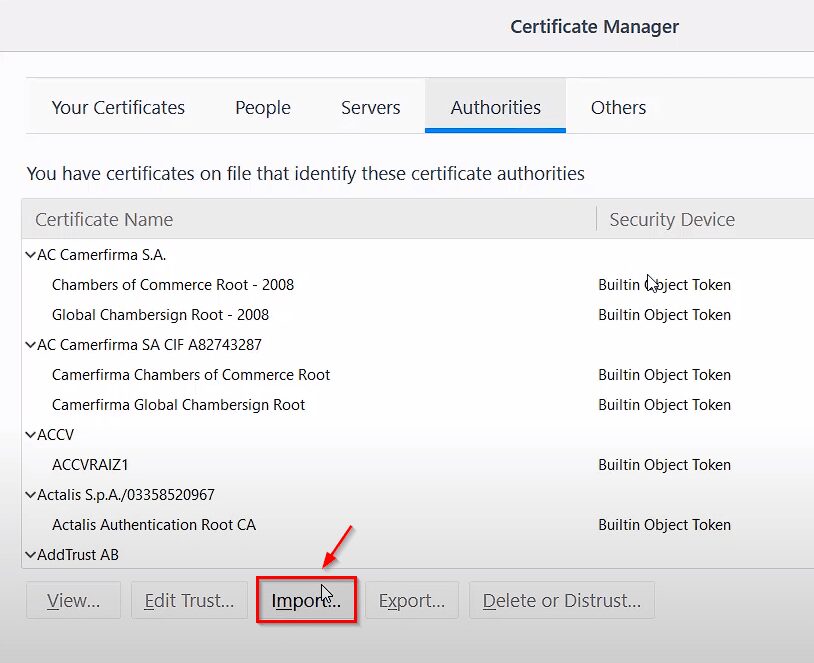Select the Actalis S.p.A./03358520967 group name
This screenshot has width=814, height=663.
coord(126,495)
